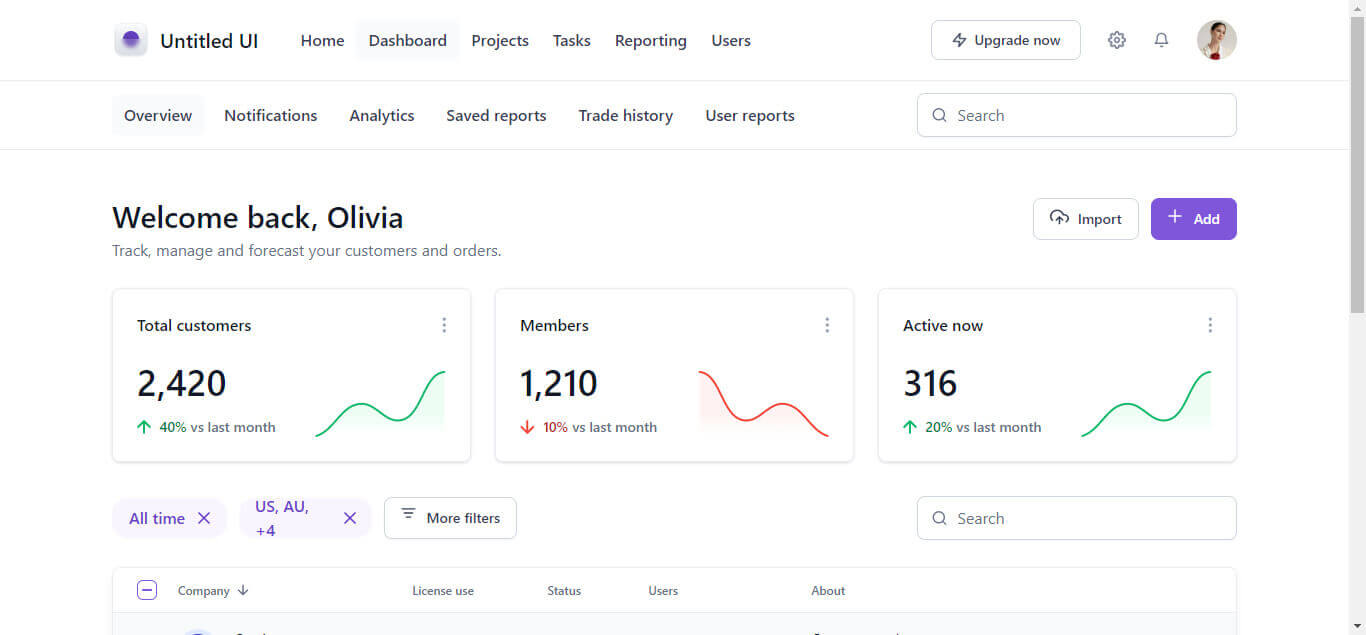This screenshot has height=635, width=1366.
Task: Click the Untitled UI logo icon
Action: click(x=131, y=40)
